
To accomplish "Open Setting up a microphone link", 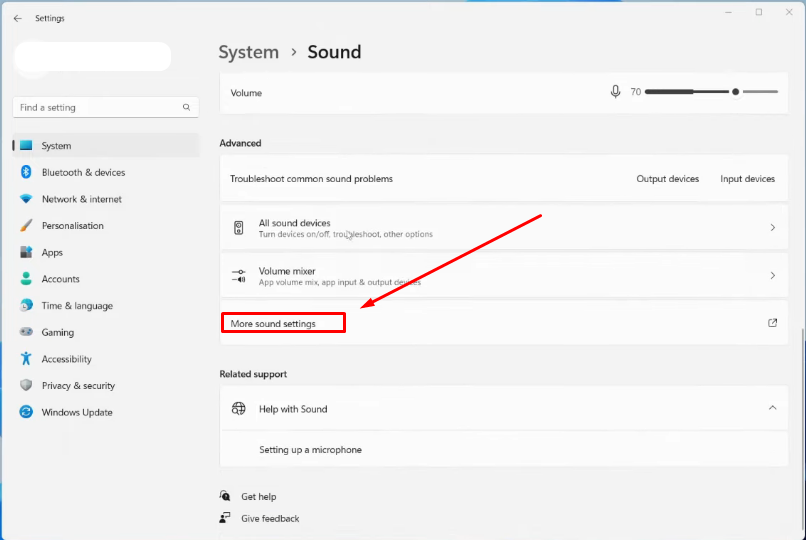I will pos(310,450).
